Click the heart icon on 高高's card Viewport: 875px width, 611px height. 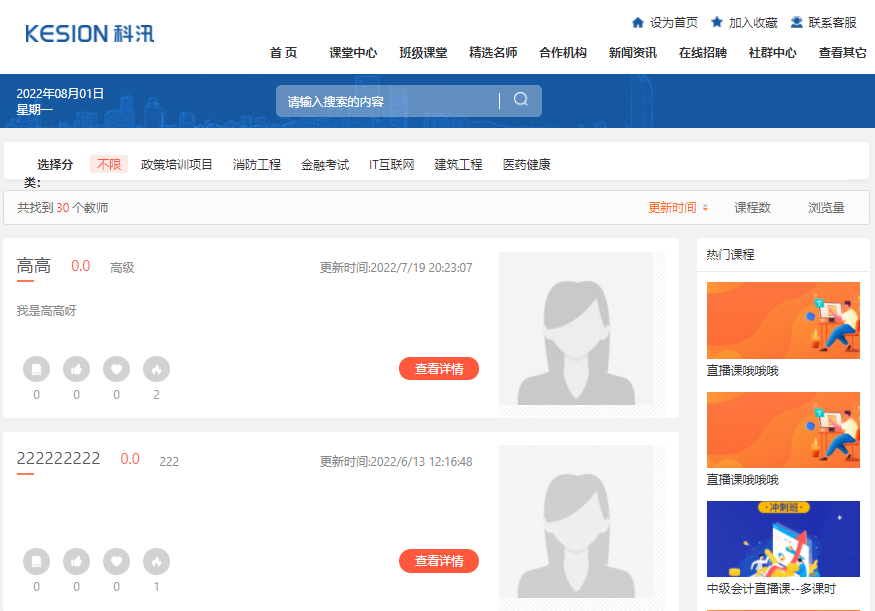pos(116,369)
